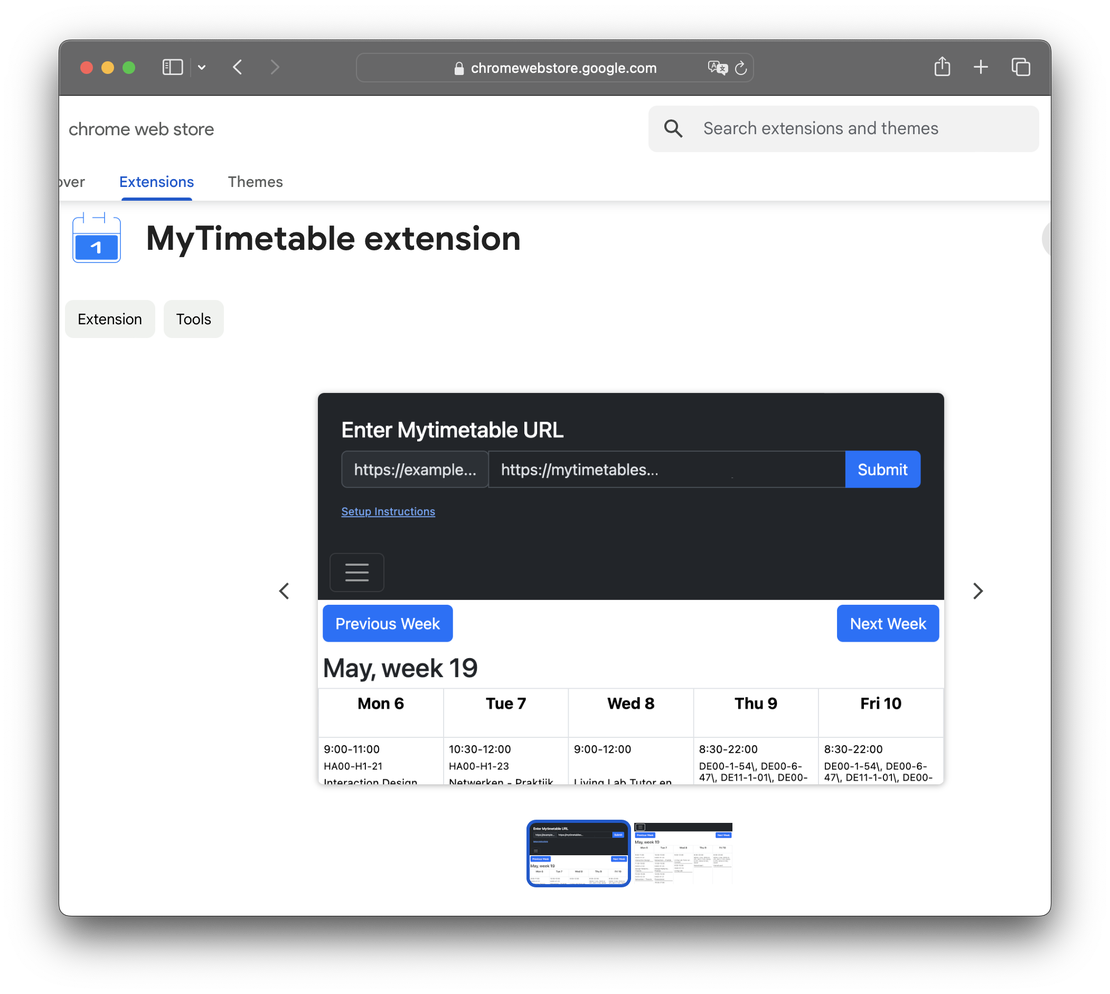Reload the page using the refresh icon
This screenshot has height=994, width=1110.
point(740,68)
